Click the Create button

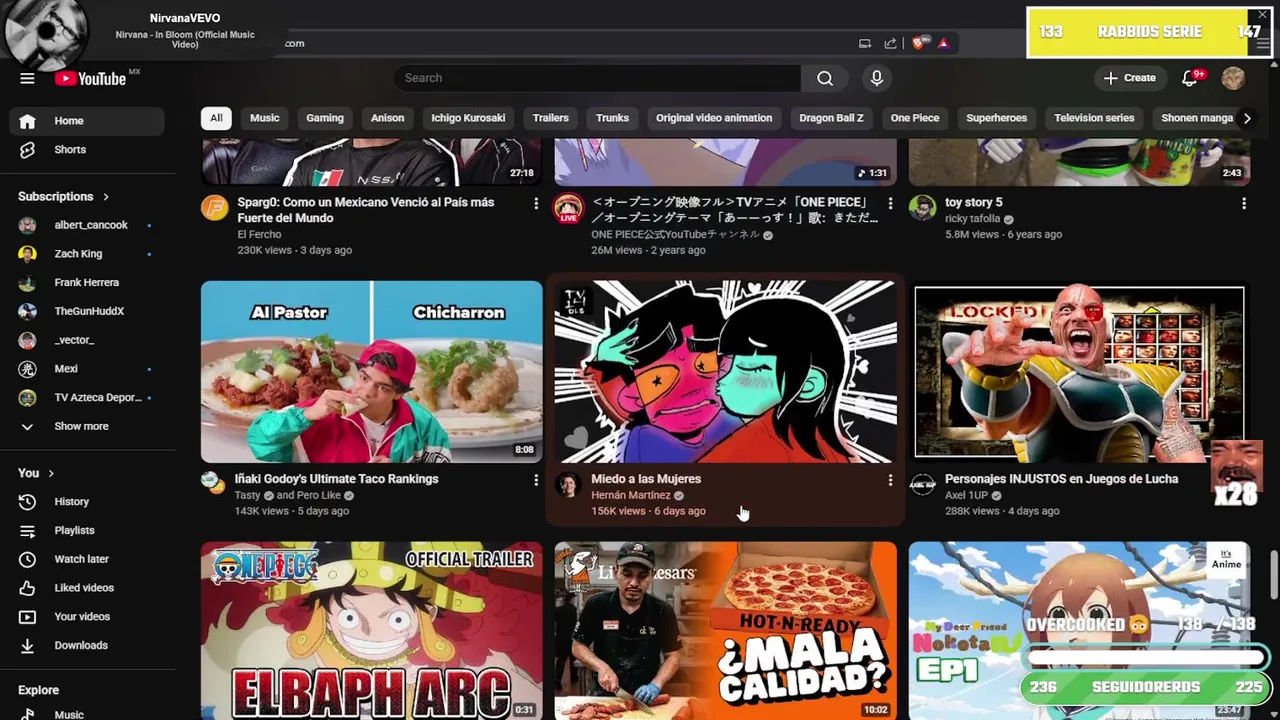click(1130, 78)
